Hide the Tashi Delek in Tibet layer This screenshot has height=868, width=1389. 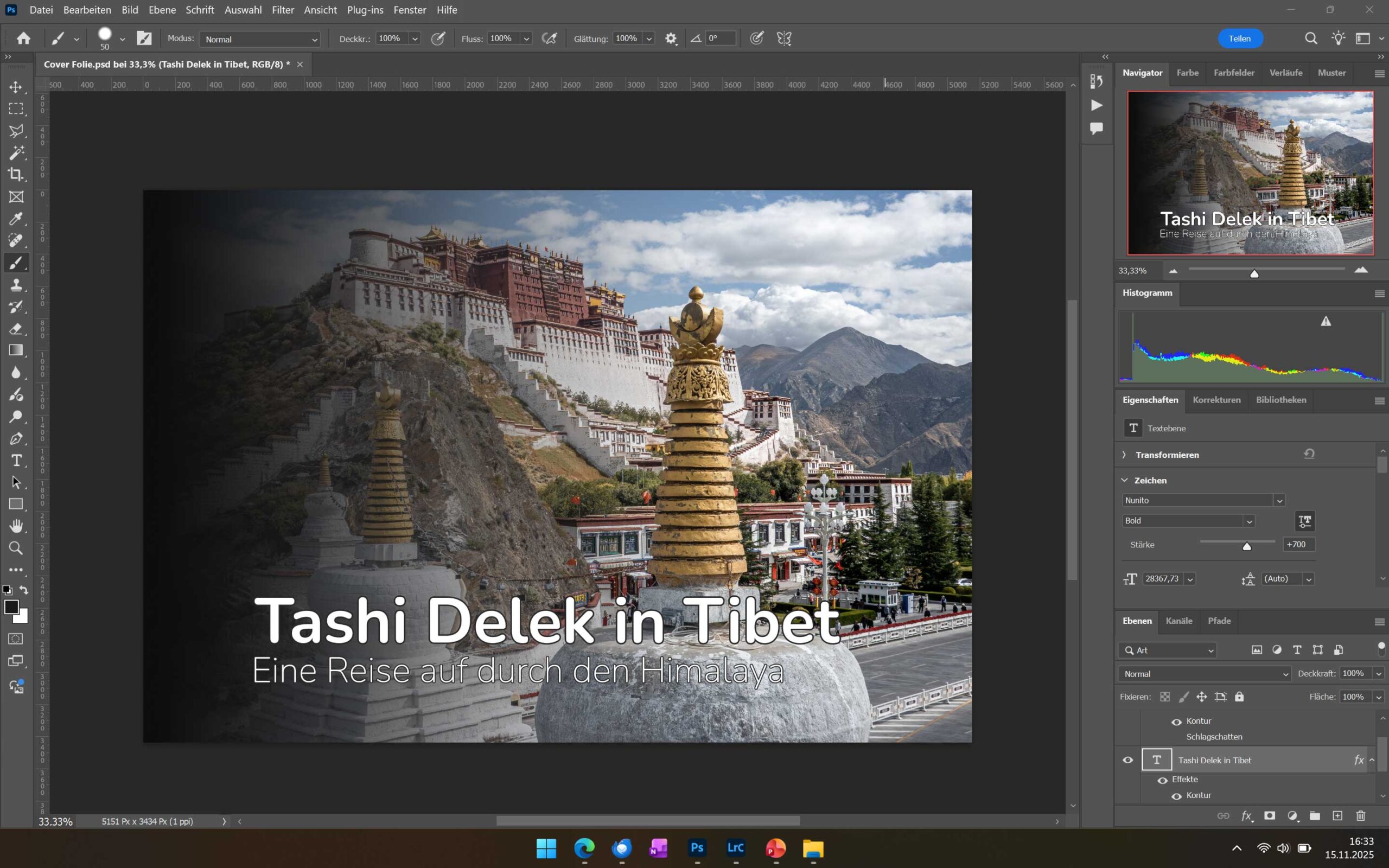point(1128,760)
